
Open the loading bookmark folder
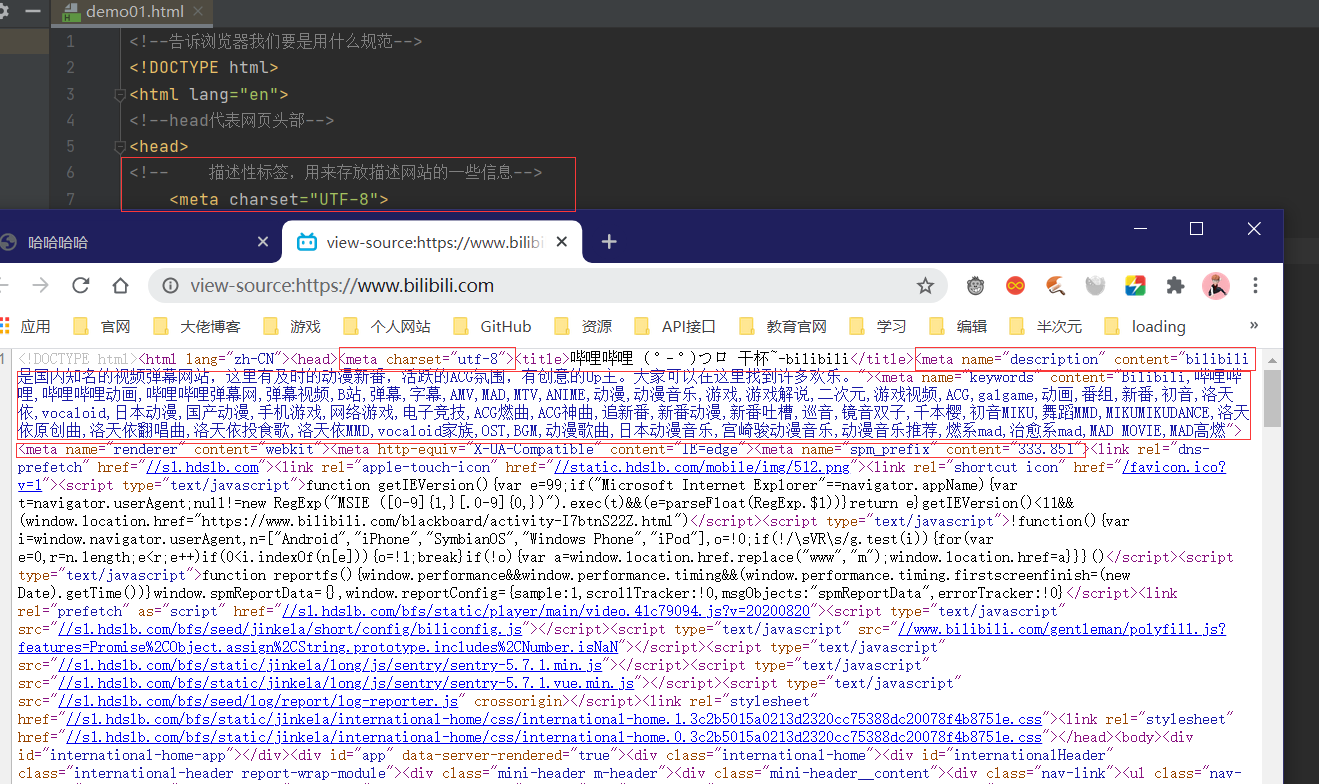pos(1144,326)
